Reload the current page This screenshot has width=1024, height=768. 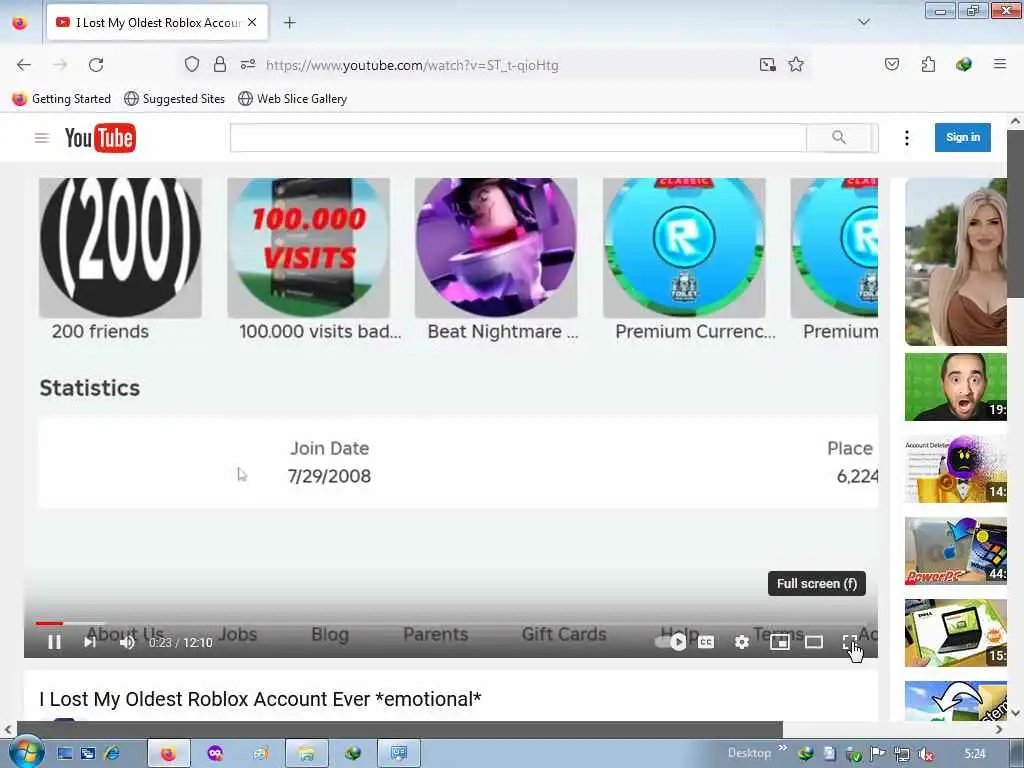click(x=96, y=65)
